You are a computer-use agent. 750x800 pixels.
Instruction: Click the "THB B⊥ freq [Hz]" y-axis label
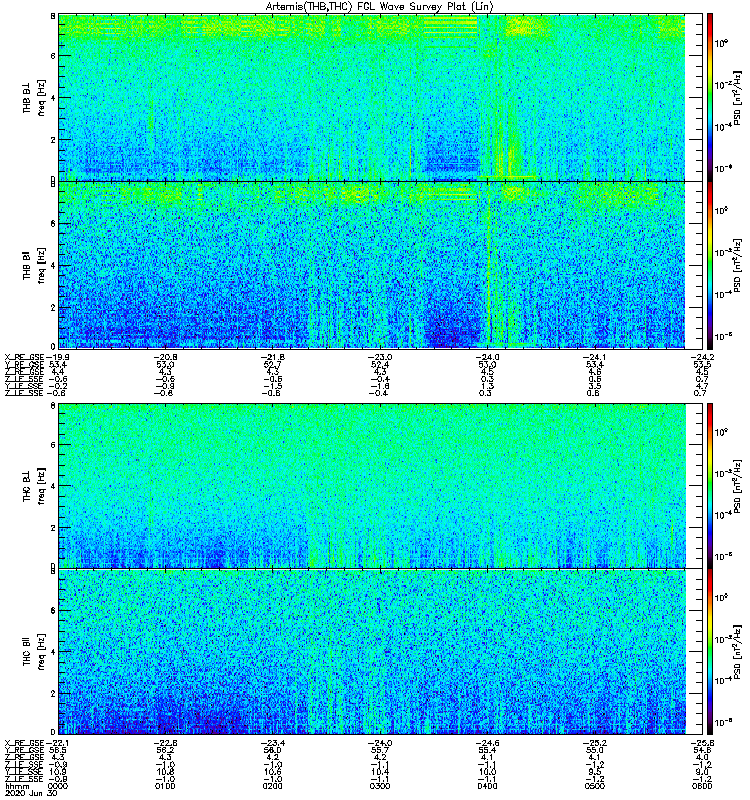[34, 97]
